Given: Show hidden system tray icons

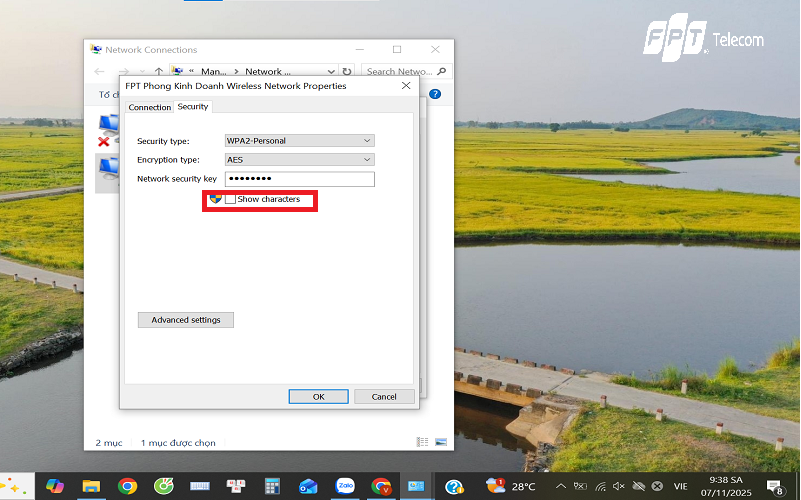Looking at the screenshot, I should [560, 486].
